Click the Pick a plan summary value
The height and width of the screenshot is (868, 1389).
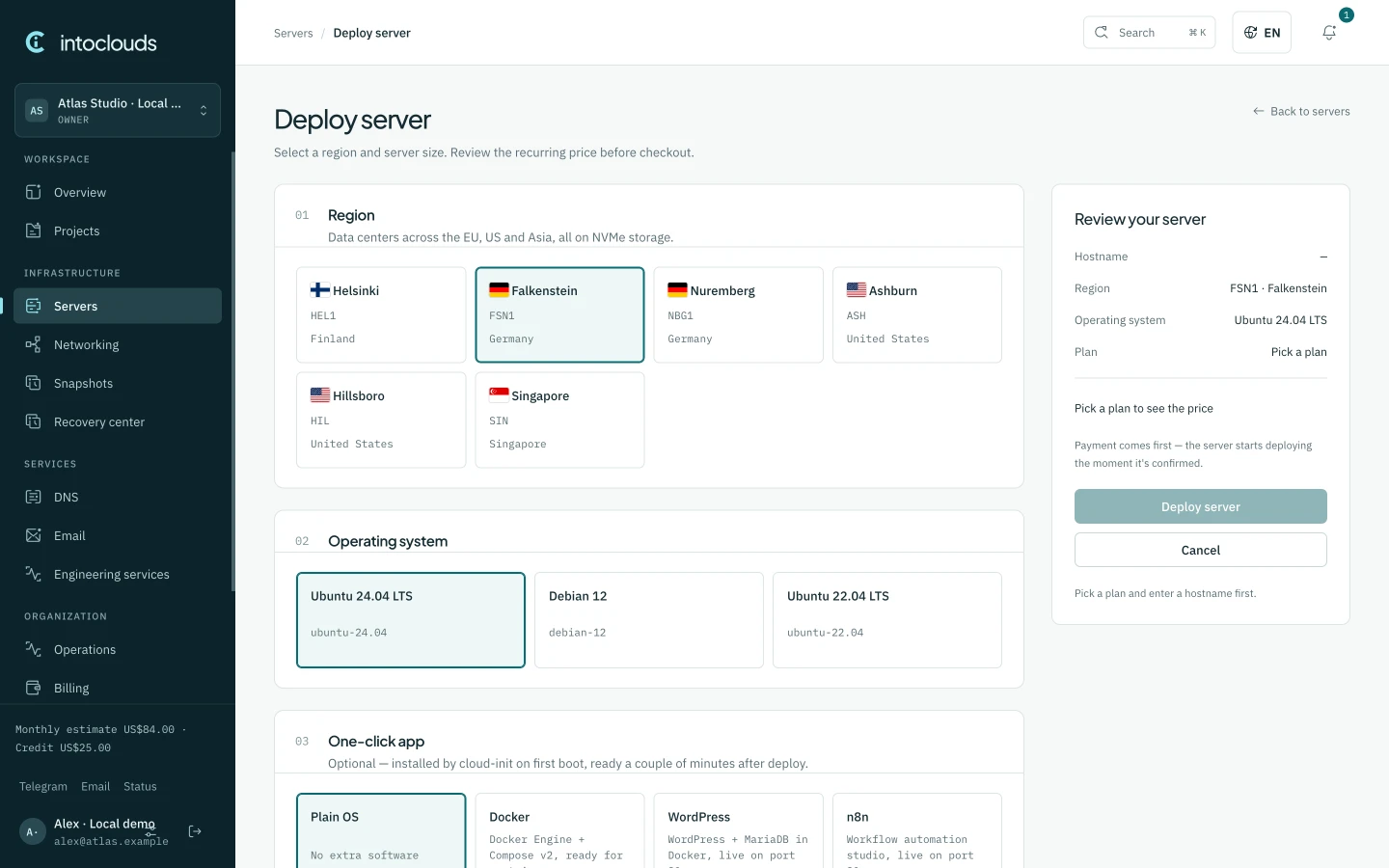1299,352
